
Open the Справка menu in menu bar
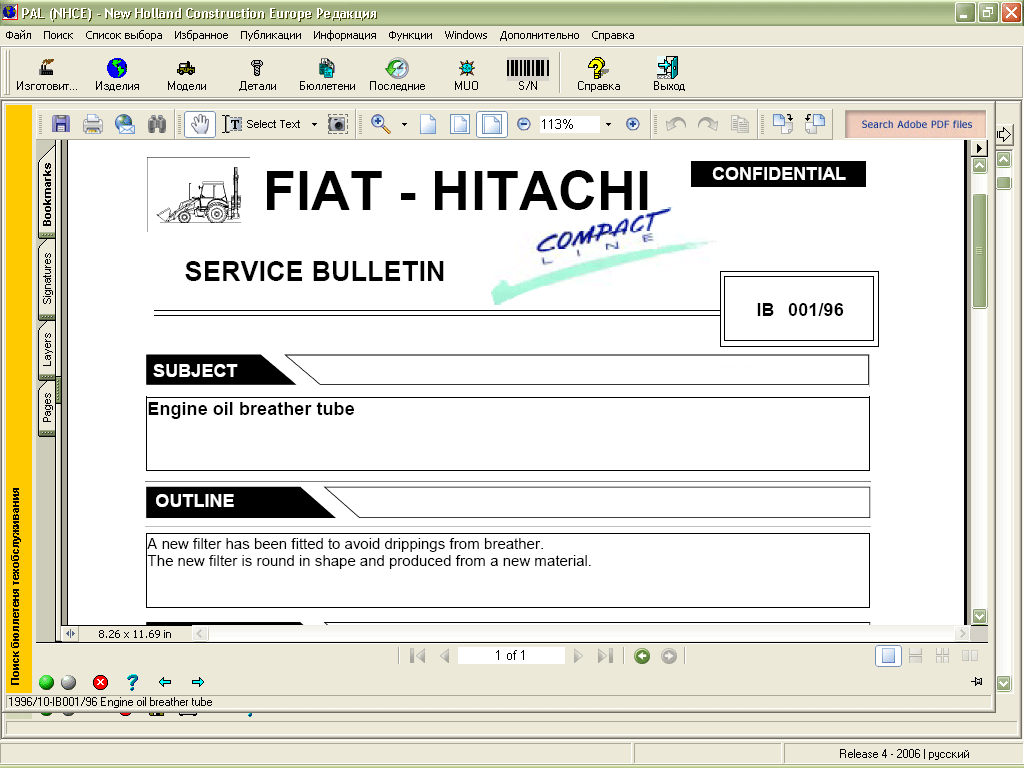(x=613, y=35)
